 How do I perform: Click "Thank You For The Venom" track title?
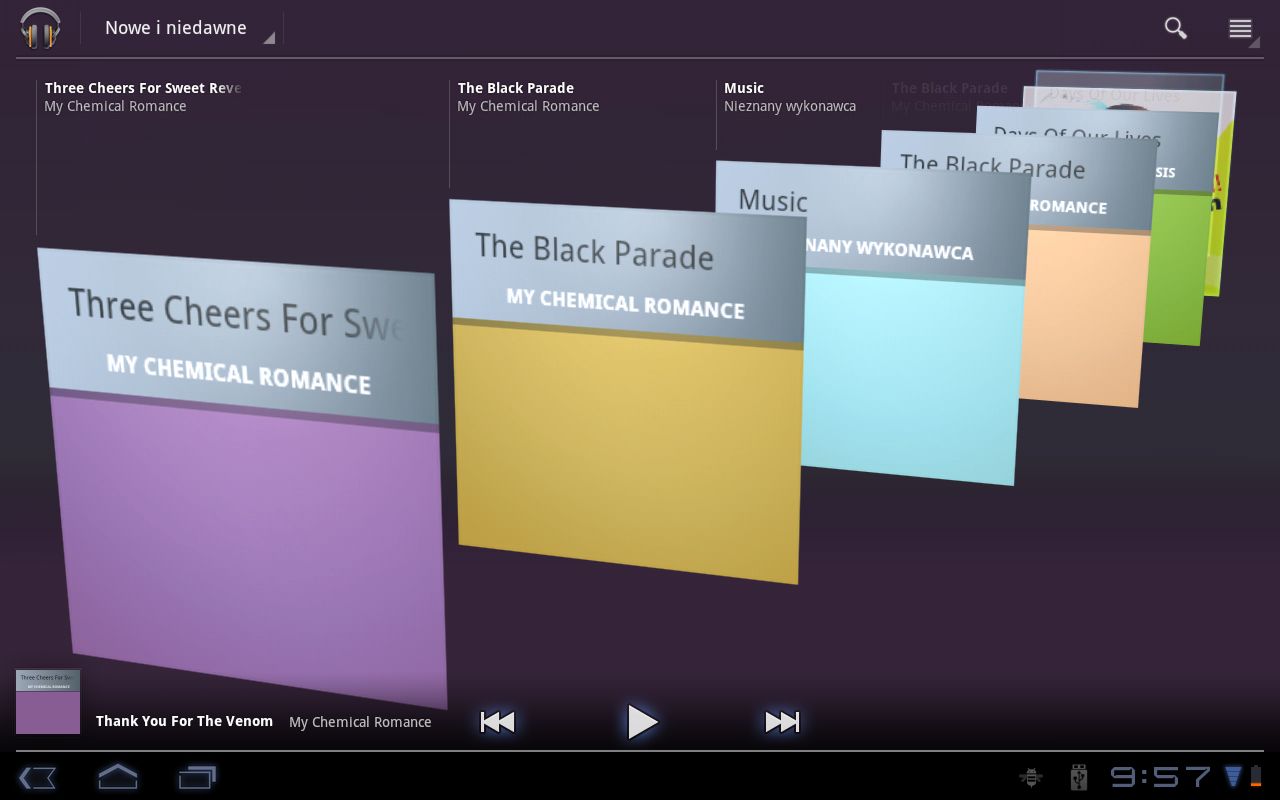184,721
